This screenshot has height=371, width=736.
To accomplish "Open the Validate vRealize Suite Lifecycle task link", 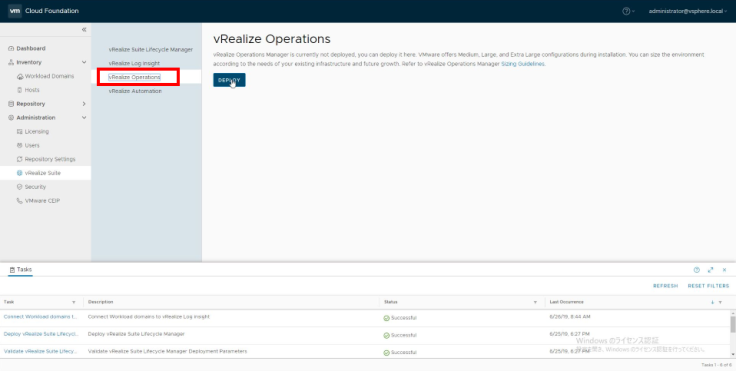I will coord(40,351).
